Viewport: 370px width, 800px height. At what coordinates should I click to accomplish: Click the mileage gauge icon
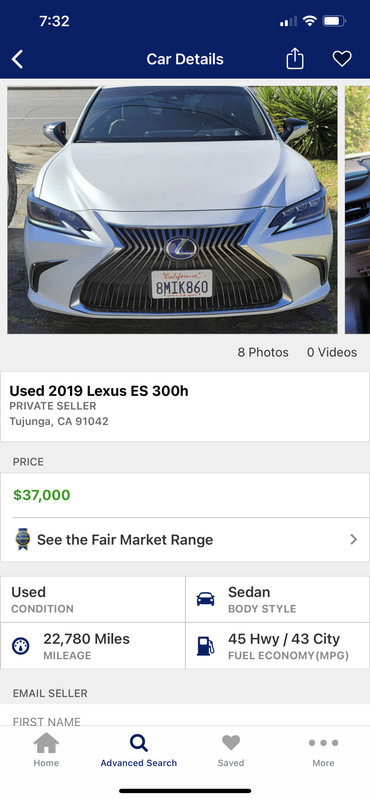click(x=20, y=646)
